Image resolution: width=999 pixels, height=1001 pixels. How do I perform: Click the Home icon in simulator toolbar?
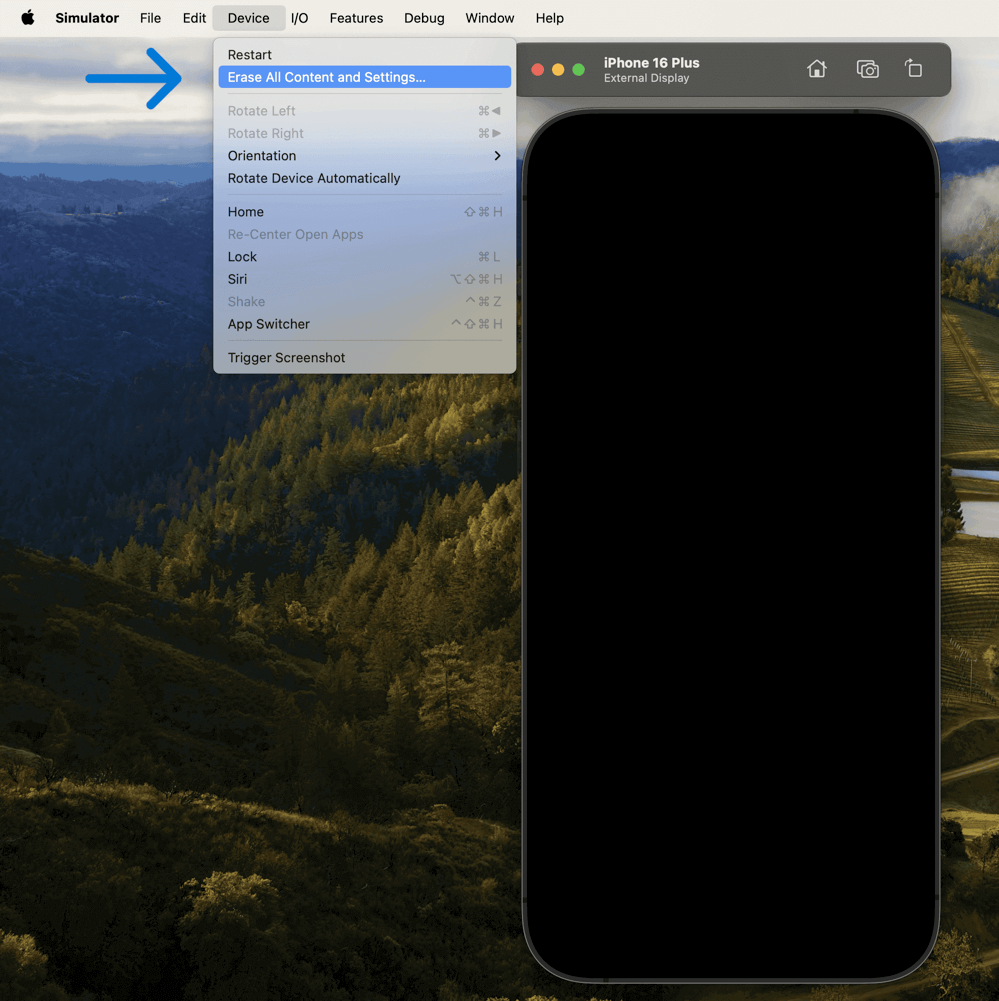(817, 69)
